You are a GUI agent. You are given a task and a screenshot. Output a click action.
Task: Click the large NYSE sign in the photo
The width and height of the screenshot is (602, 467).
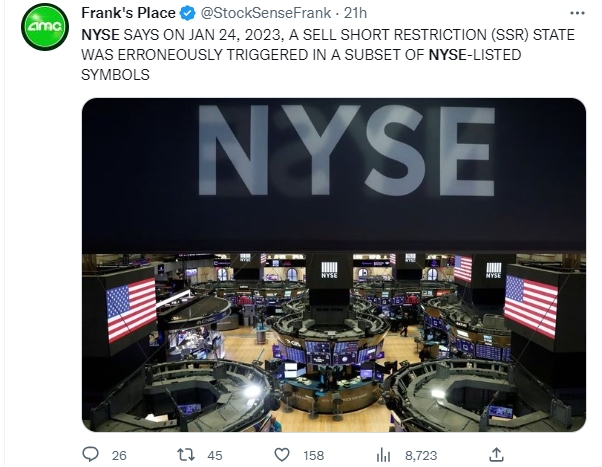pos(346,151)
